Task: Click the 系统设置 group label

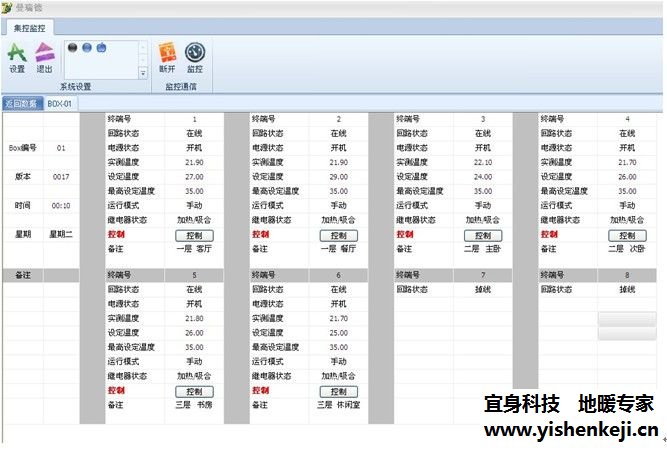Action: (x=75, y=87)
